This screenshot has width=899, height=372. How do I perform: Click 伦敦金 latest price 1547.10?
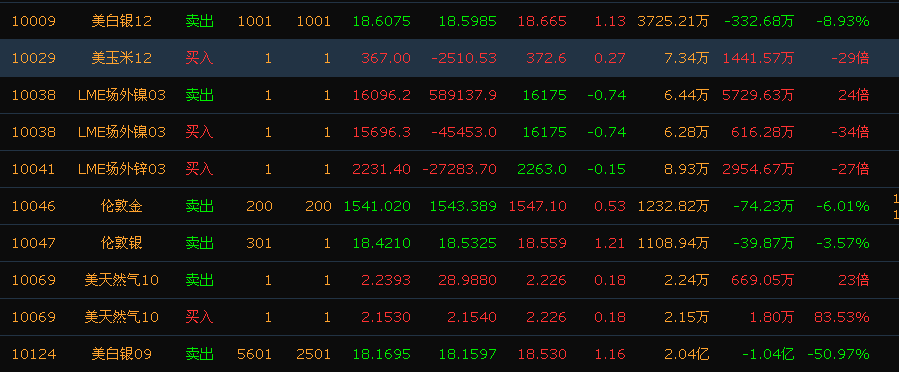click(x=537, y=206)
